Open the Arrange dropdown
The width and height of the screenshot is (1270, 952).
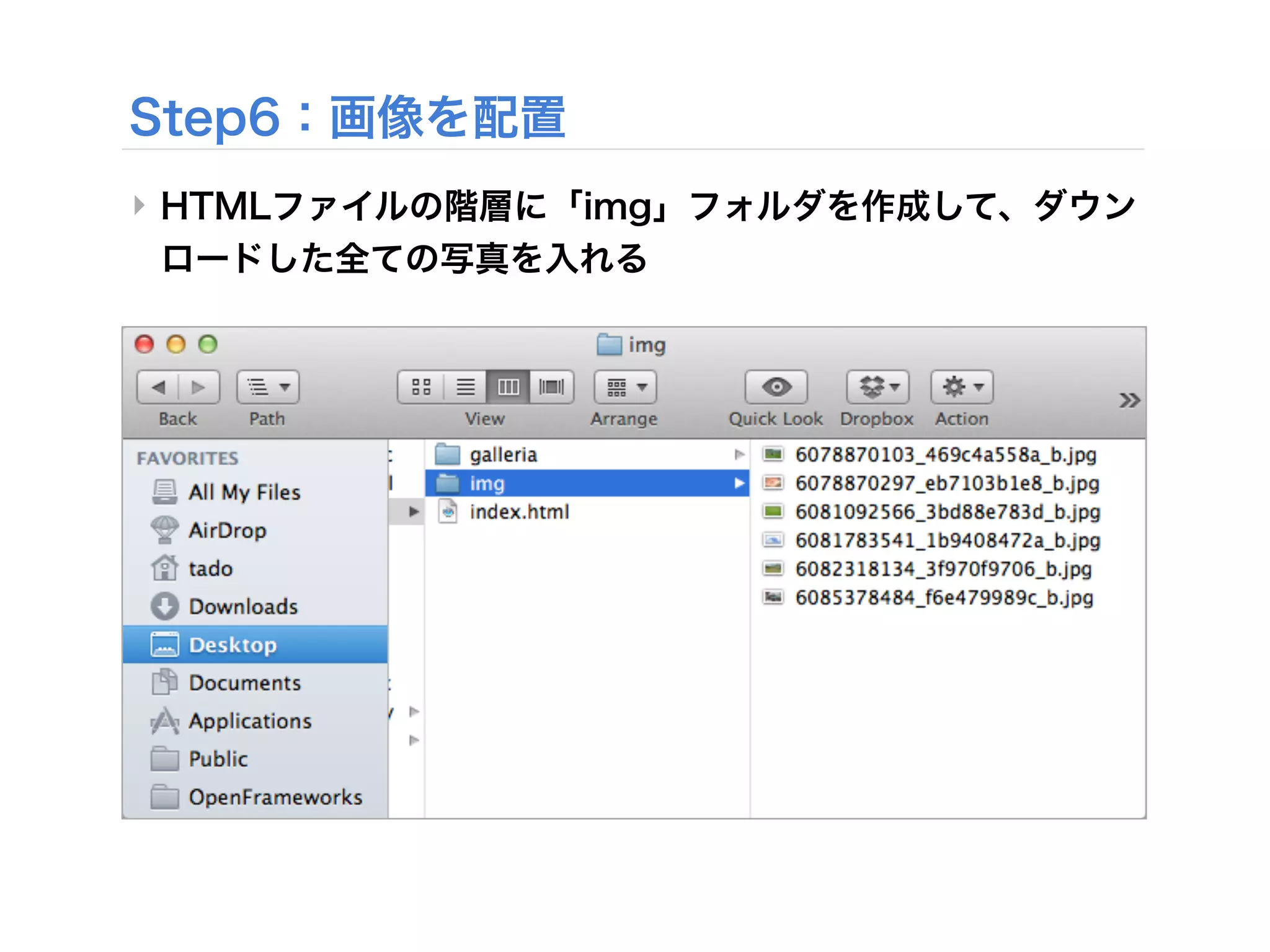[625, 387]
